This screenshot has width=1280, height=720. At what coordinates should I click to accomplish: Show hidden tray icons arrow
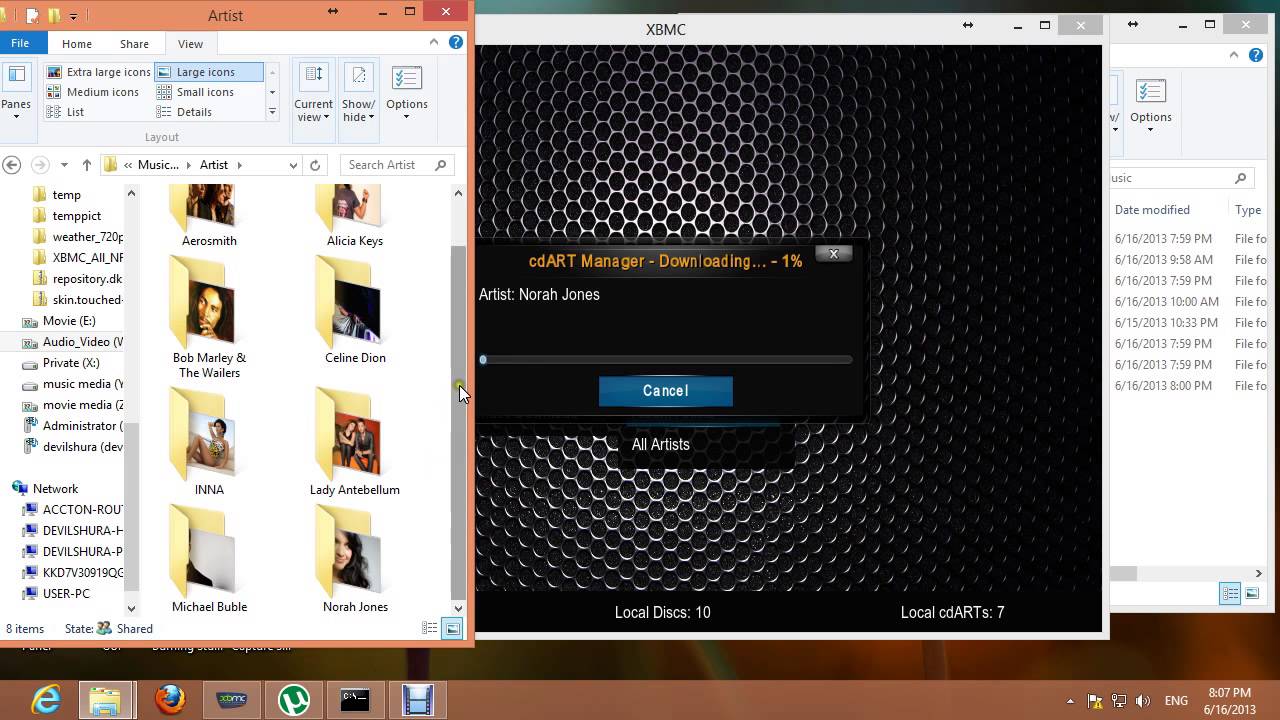point(1071,701)
